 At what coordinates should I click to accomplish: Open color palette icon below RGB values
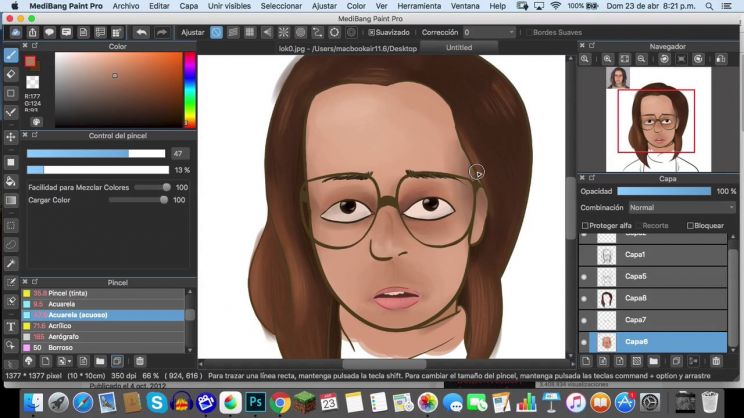coord(36,121)
